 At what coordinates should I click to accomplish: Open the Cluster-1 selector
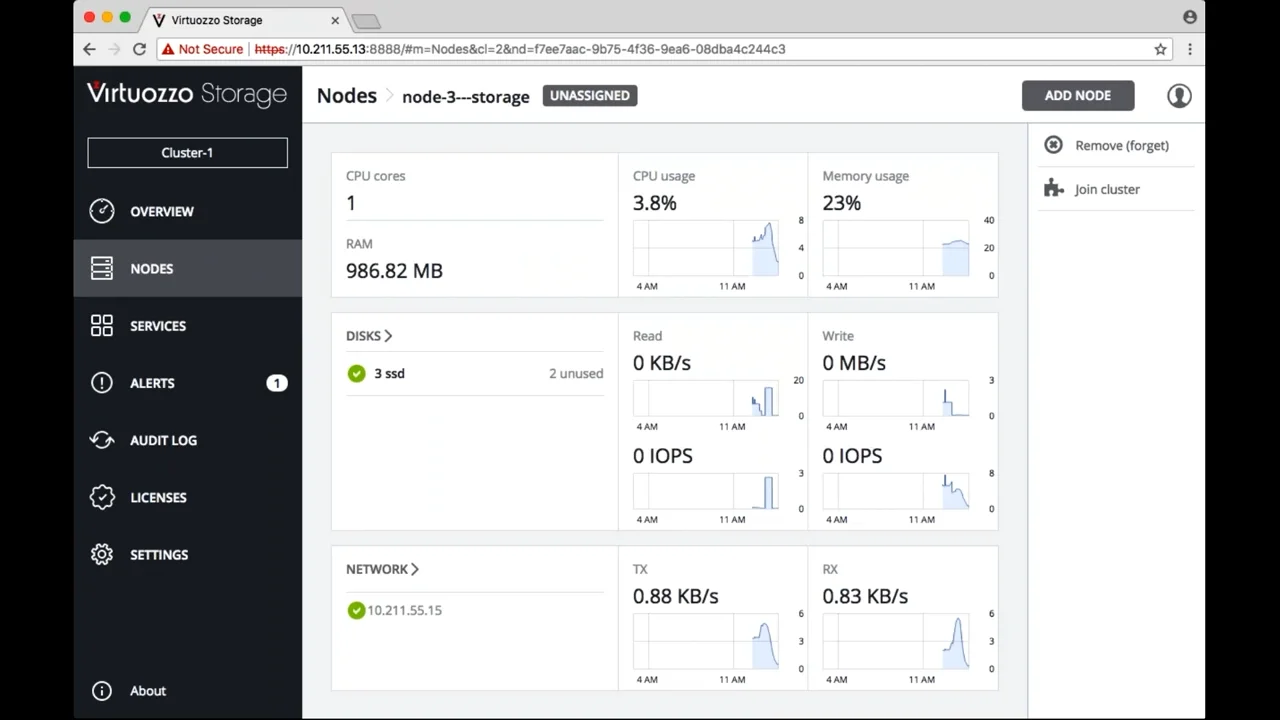(x=187, y=152)
